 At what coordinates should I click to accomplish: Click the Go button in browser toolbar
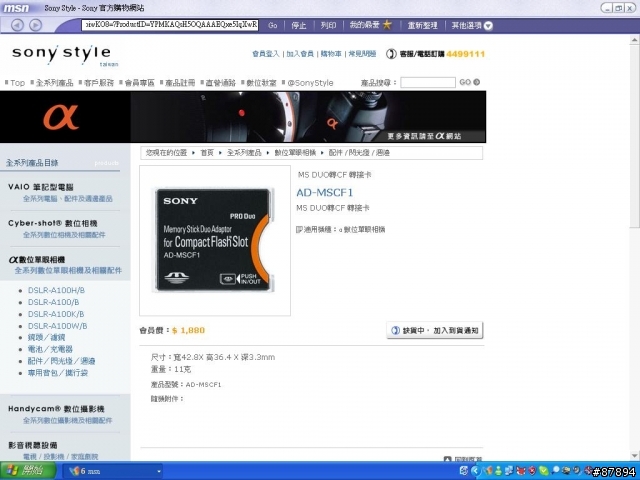pyautogui.click(x=273, y=25)
